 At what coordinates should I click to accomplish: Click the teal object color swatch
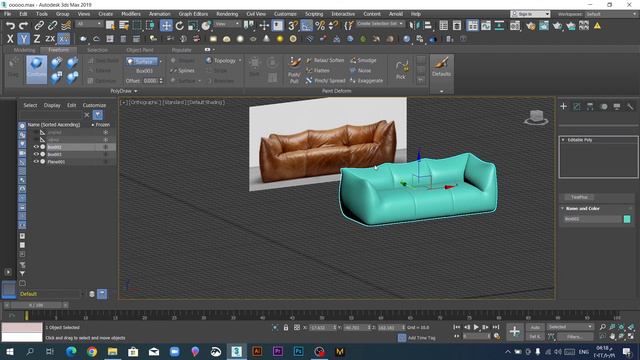[627, 219]
